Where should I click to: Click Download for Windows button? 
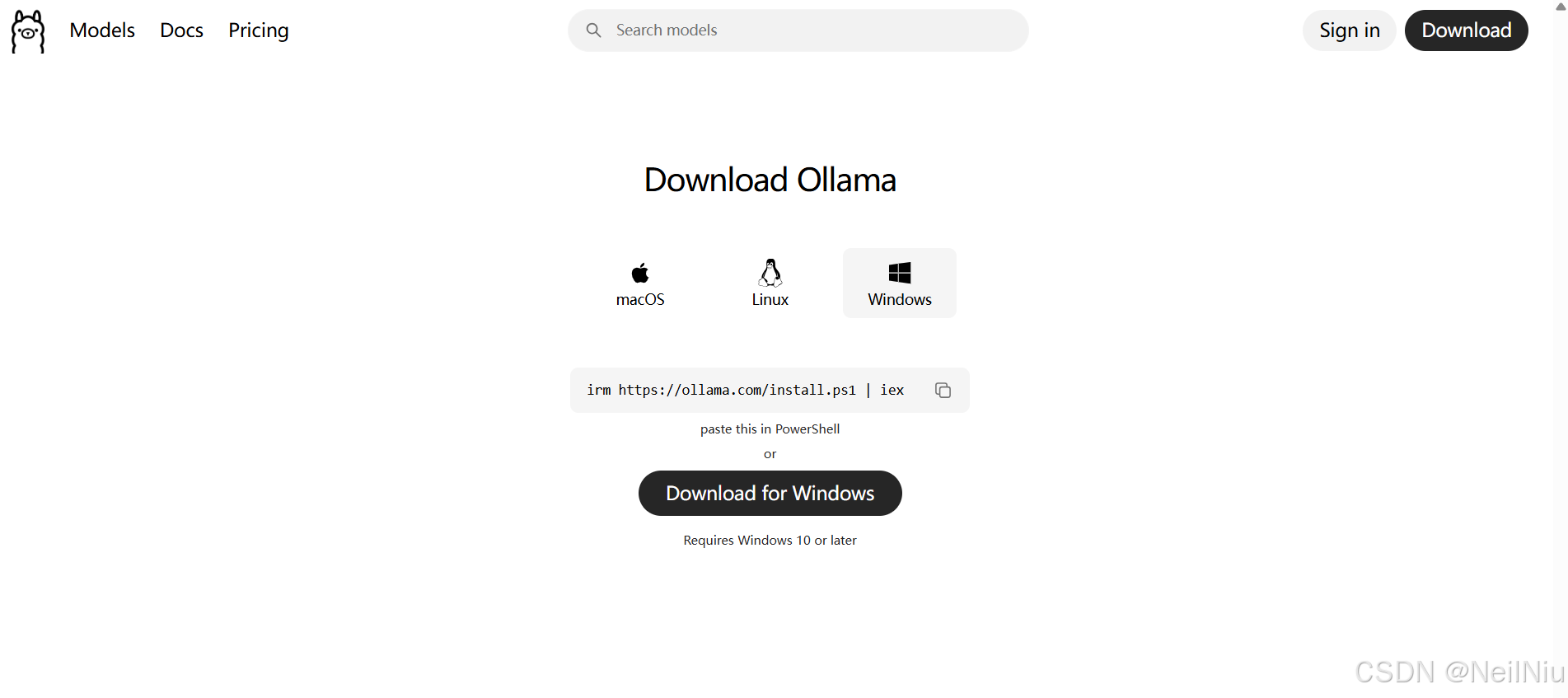pyautogui.click(x=770, y=493)
